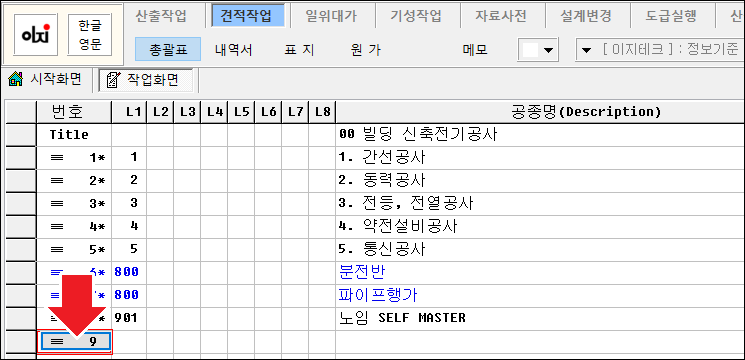This screenshot has height=360, width=745.
Task: Open the 일위대가 tab
Action: (332, 16)
